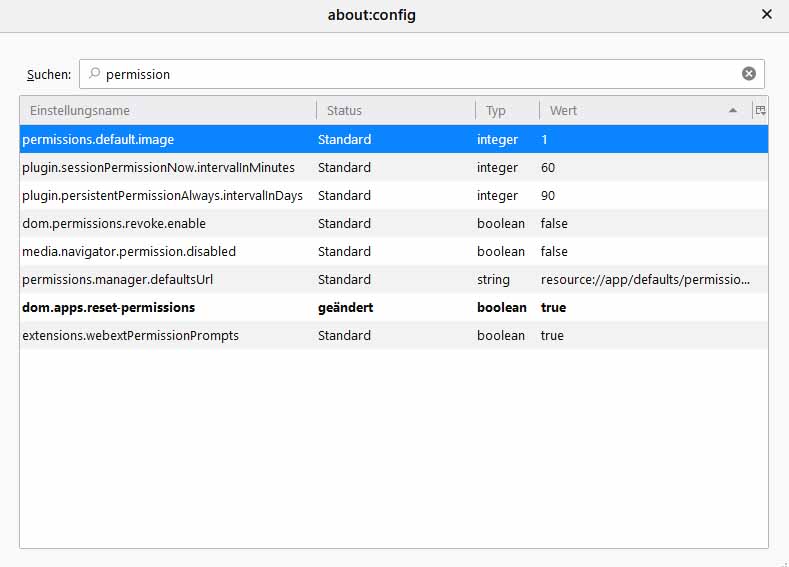
Task: Select plugin.sessionPermissionNow.intervalInMinutes row
Action: pos(394,168)
